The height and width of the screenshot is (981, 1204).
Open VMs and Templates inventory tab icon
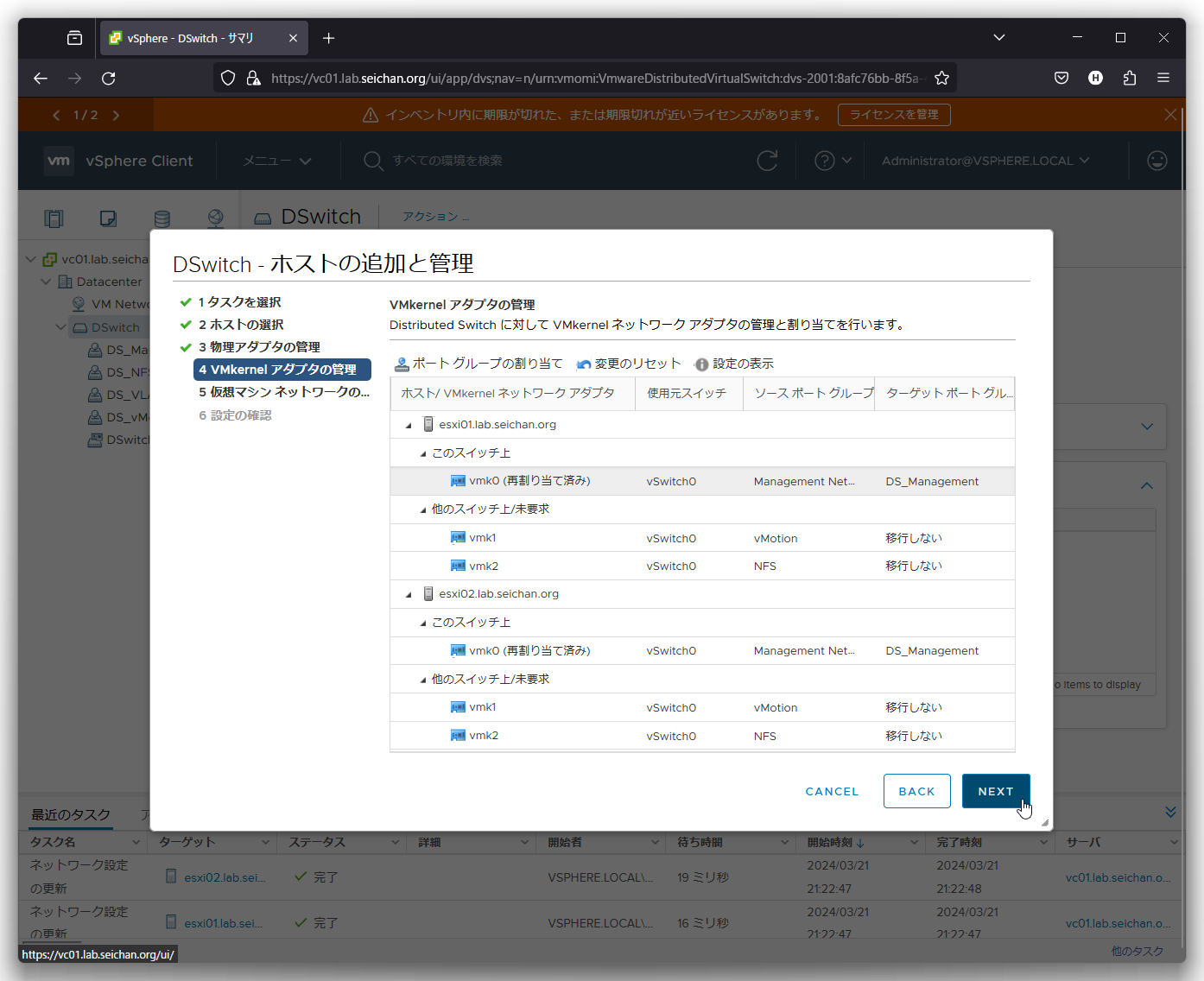coord(108,218)
